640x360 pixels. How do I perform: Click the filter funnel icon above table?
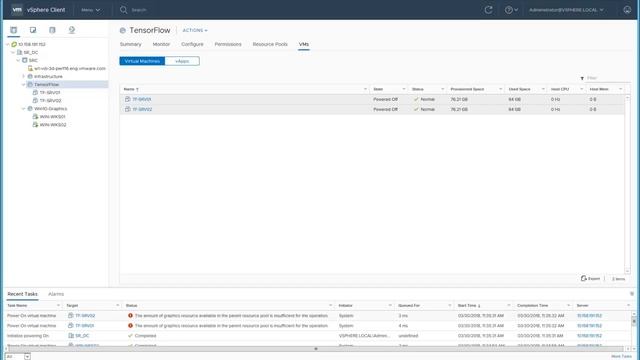582,78
